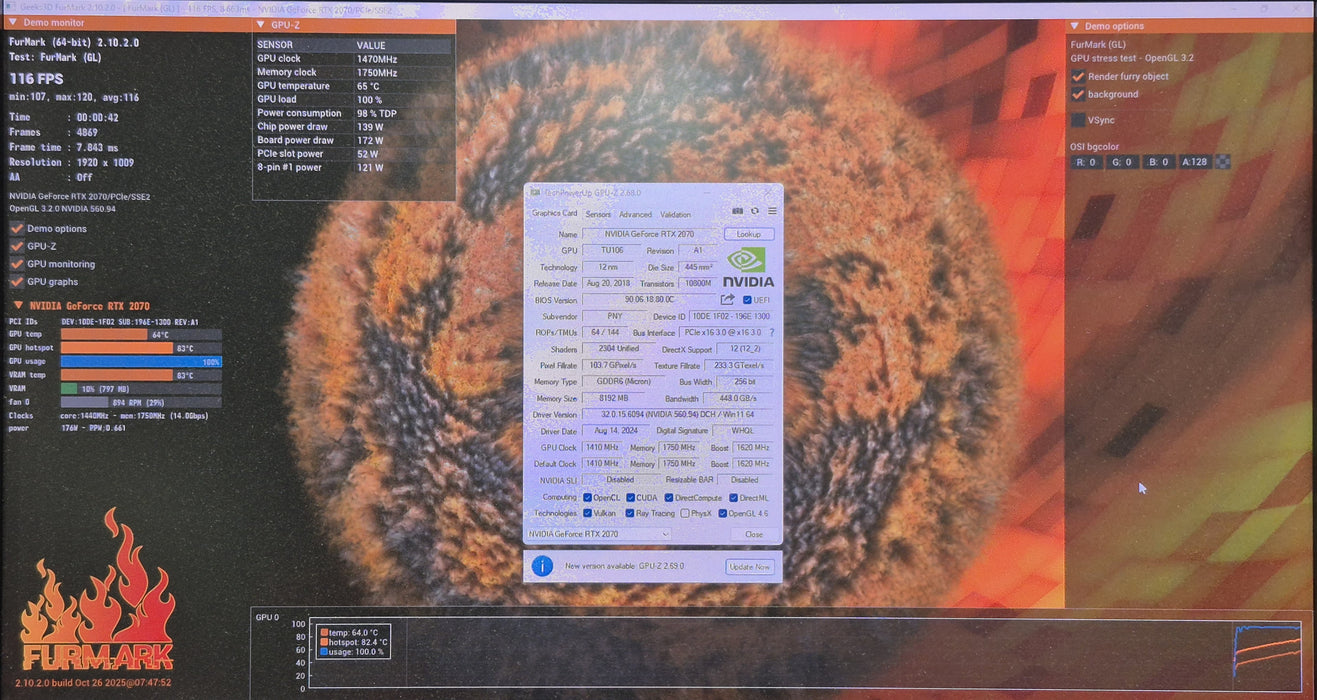Click the Board power draw 172 W row
The image size is (1317, 700).
(354, 140)
